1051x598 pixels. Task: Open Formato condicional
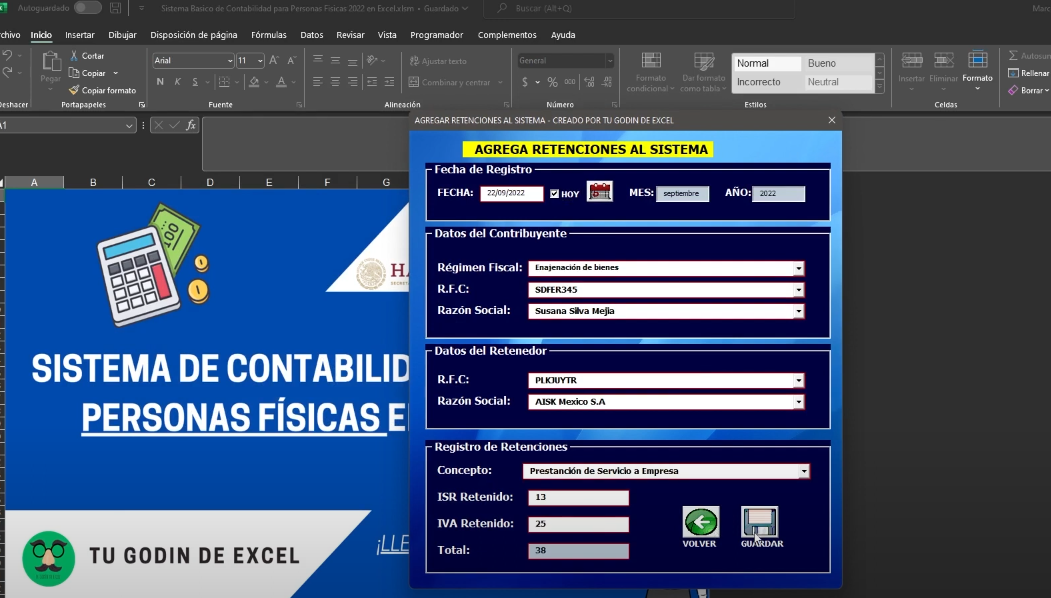point(651,72)
